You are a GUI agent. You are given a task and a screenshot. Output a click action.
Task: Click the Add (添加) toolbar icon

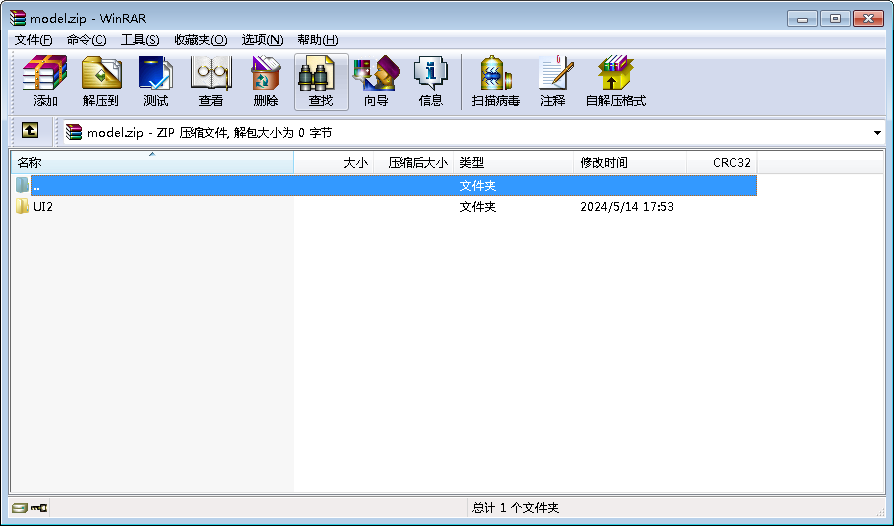[45, 82]
